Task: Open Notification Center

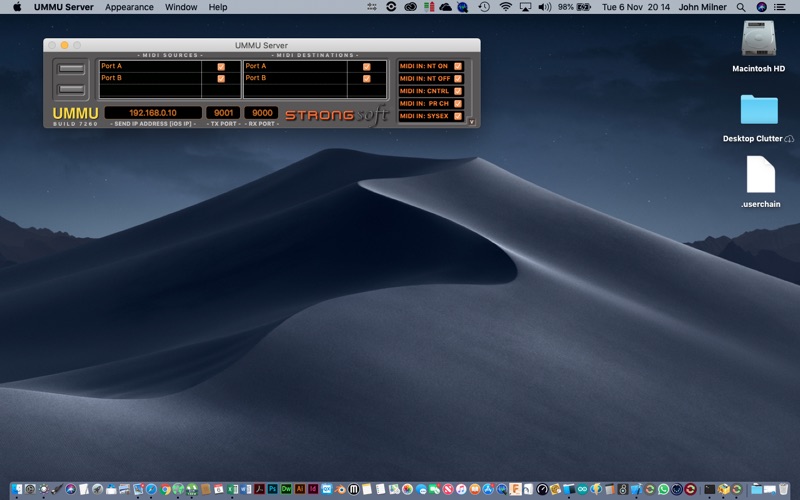Action: coord(780,7)
